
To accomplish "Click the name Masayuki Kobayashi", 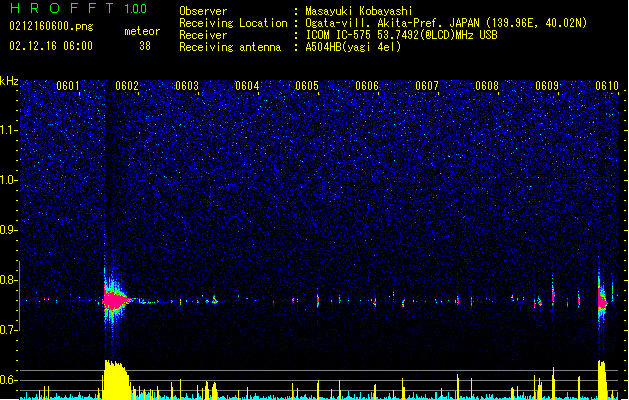I will [x=359, y=11].
